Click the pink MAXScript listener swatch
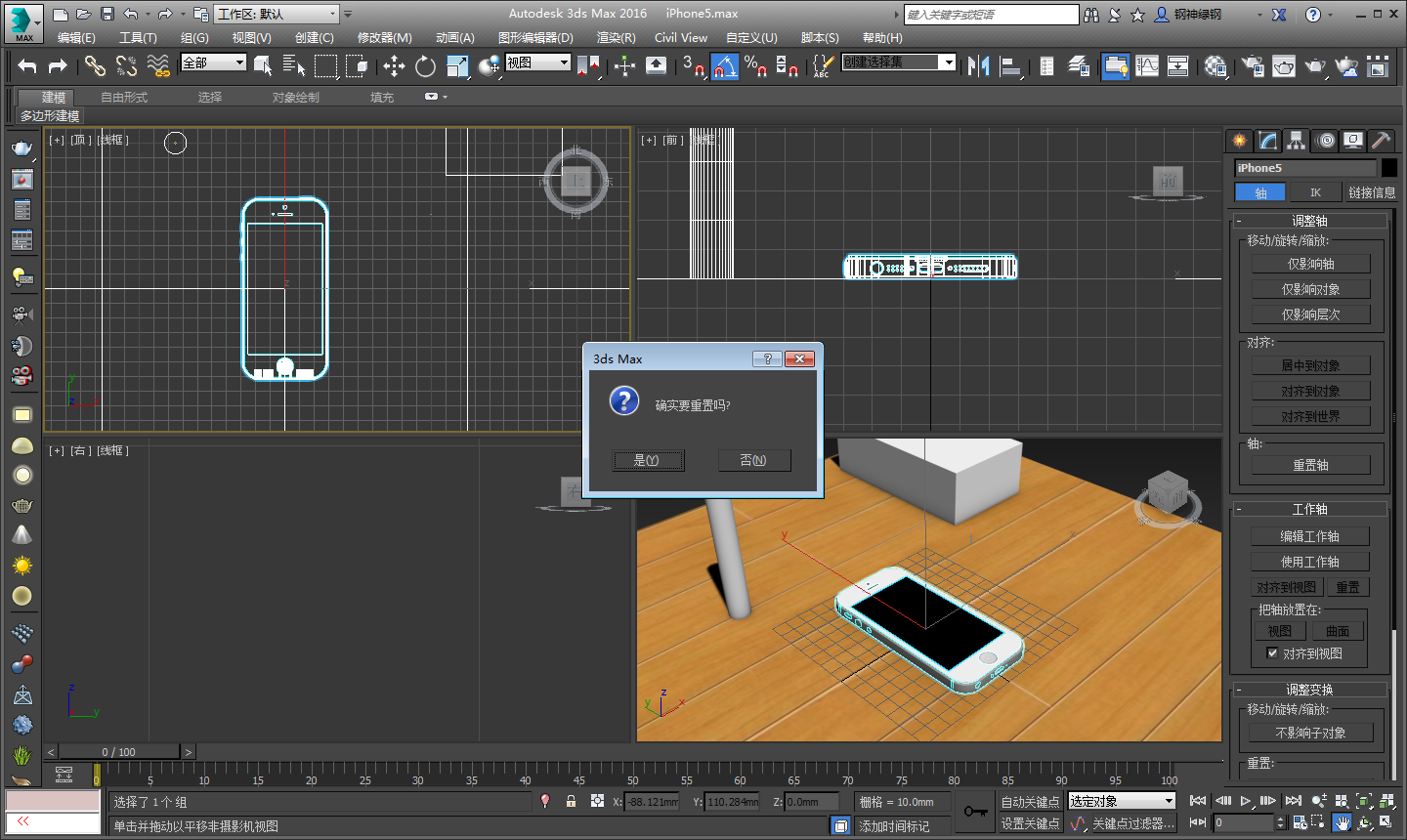Viewport: 1407px width, 840px height. (53, 801)
